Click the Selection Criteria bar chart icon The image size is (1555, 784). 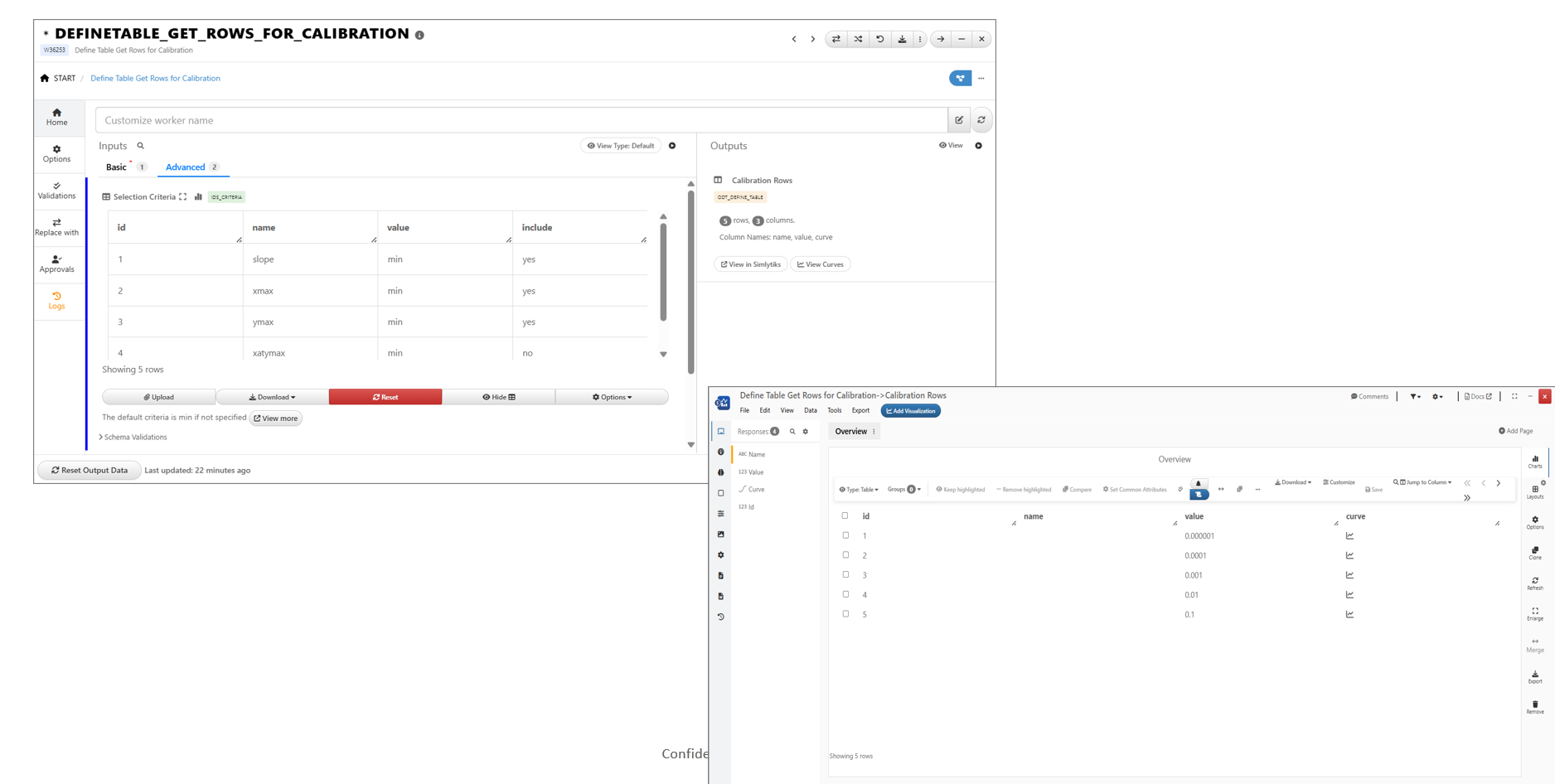[x=198, y=197]
